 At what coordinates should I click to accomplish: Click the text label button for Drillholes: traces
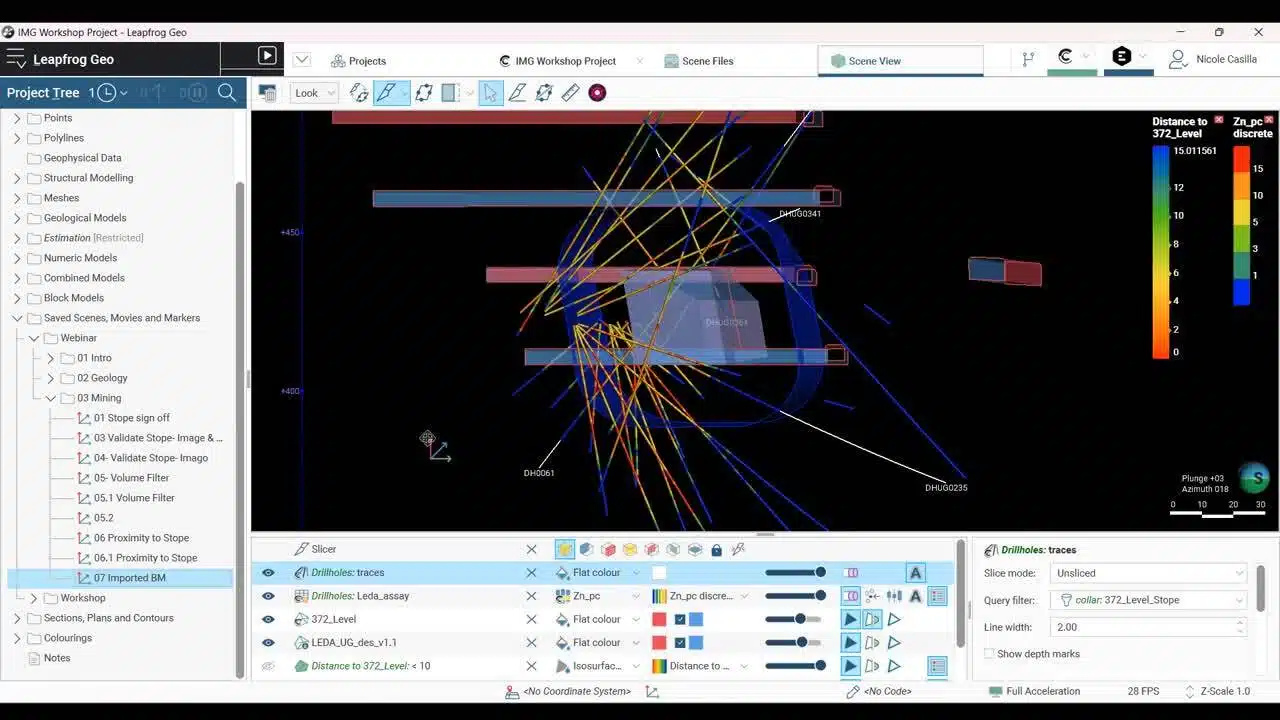915,573
